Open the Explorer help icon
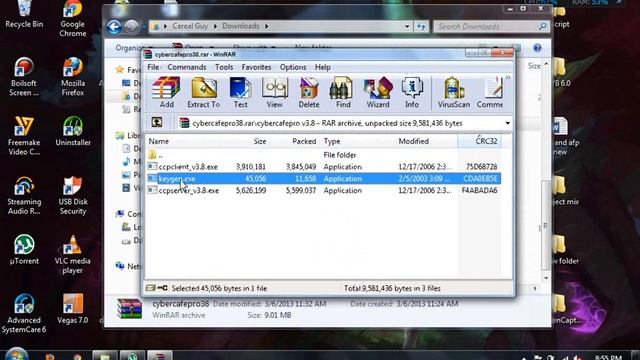This screenshot has height=360, width=640. pyautogui.click(x=537, y=48)
